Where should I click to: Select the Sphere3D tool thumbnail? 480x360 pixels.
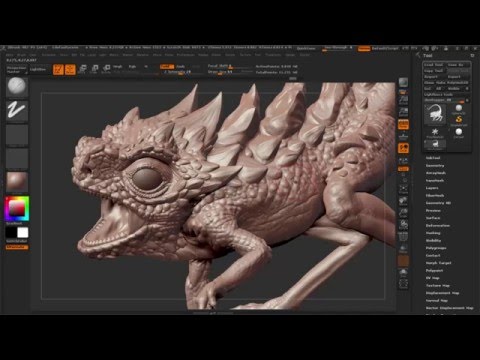pyautogui.click(x=459, y=109)
